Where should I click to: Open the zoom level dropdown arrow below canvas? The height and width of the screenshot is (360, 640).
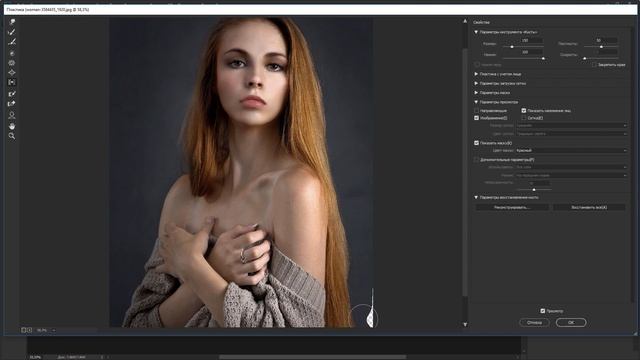[x=53, y=330]
